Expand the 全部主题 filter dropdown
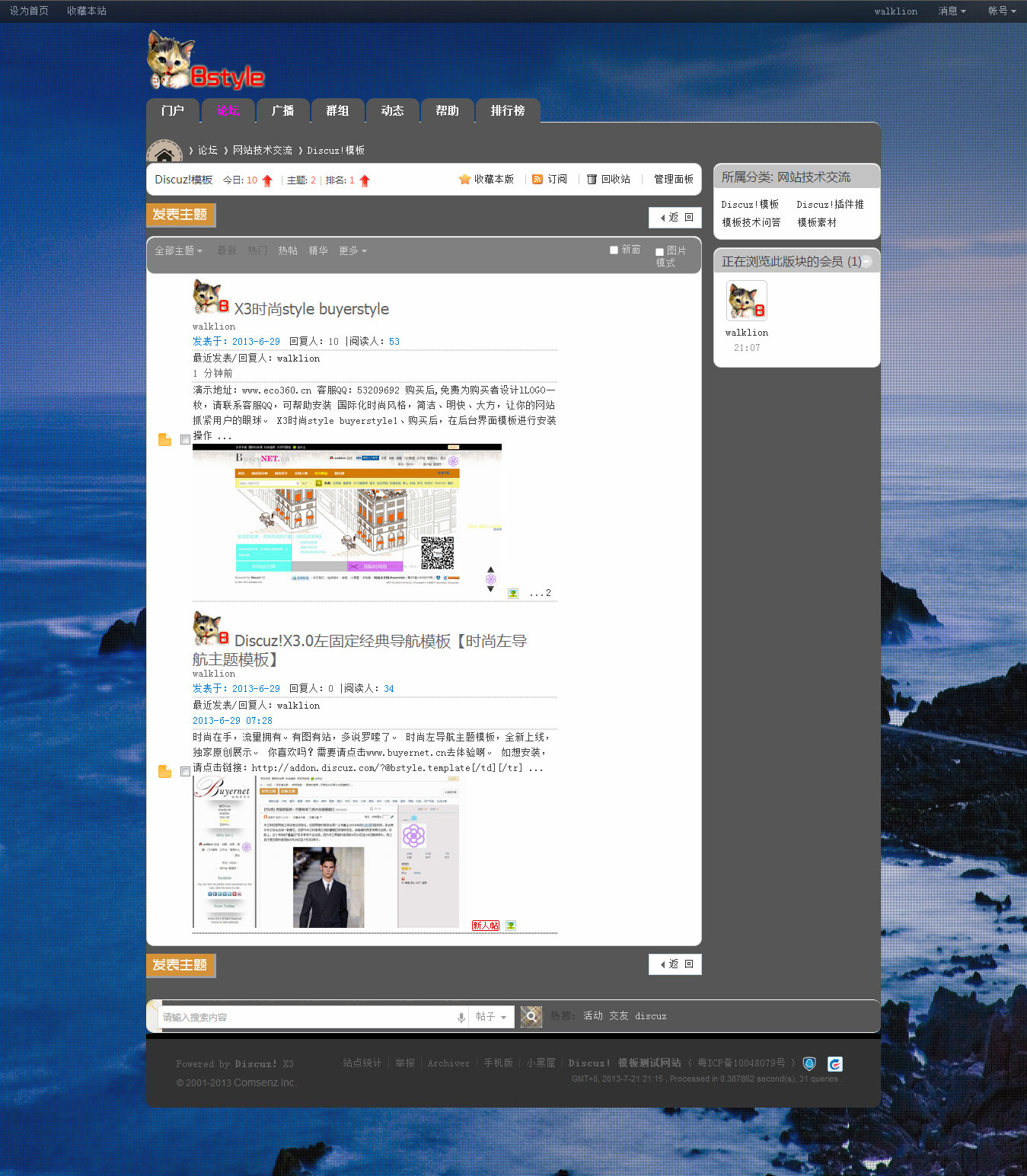Screen dimensions: 1027x1176 [179, 251]
